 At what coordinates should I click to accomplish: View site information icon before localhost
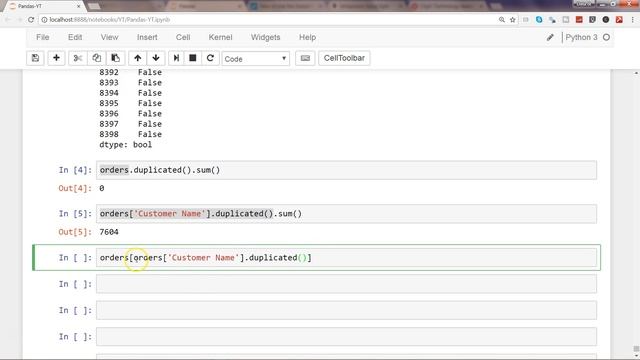pyautogui.click(x=44, y=20)
